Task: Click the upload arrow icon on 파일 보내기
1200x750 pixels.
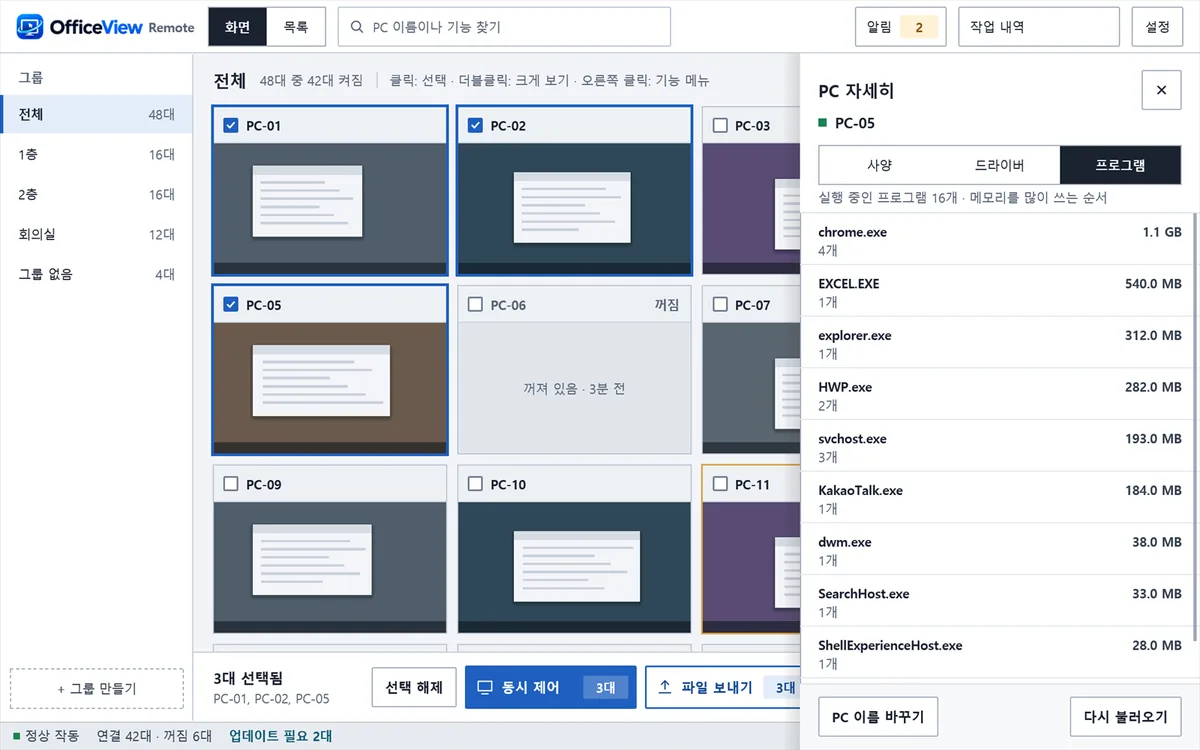Action: click(665, 687)
